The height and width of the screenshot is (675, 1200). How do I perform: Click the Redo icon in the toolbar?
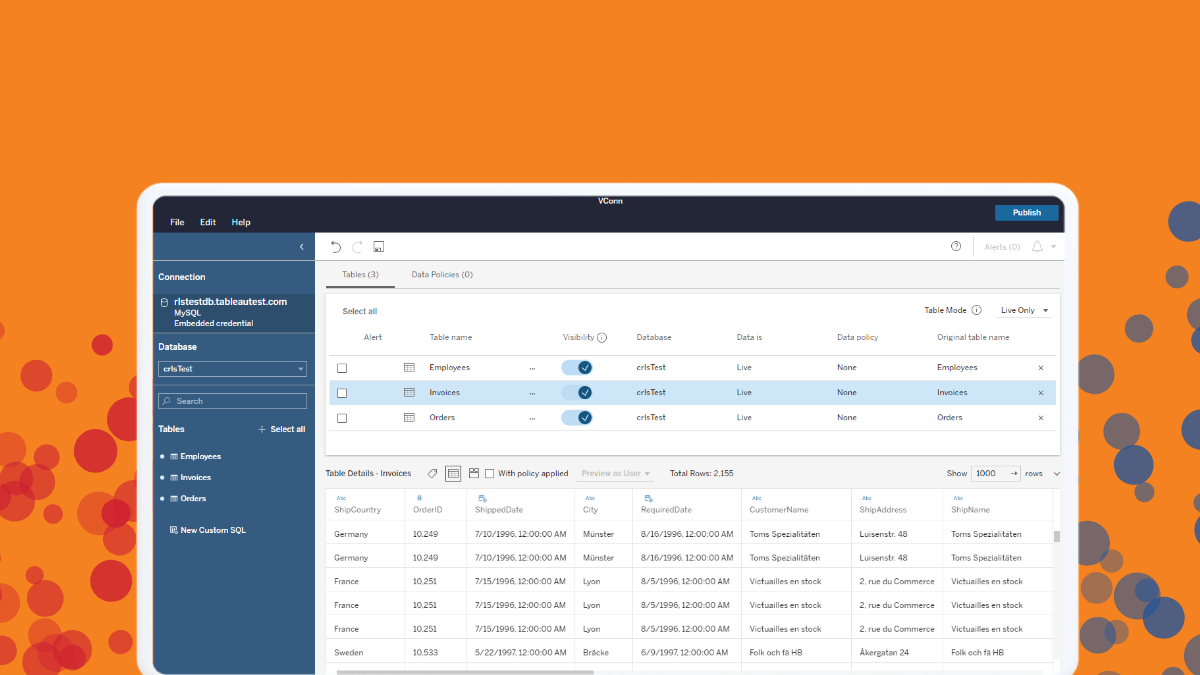point(357,246)
